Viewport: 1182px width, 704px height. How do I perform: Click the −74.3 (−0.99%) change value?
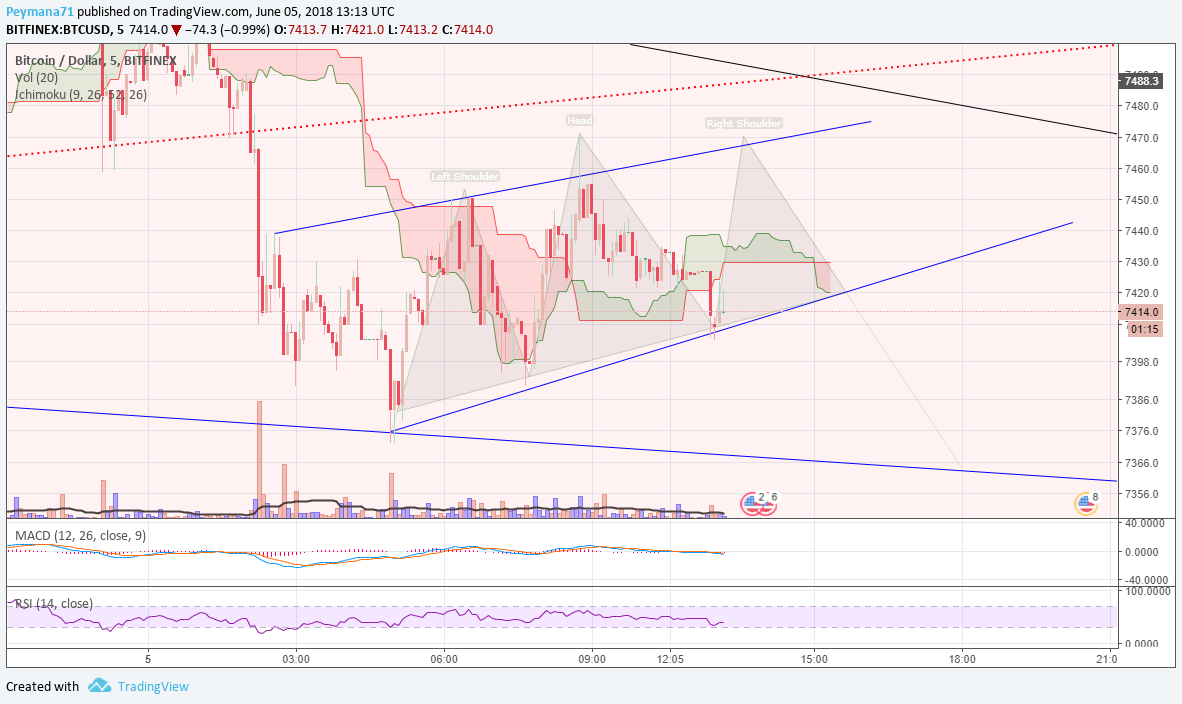click(x=227, y=29)
